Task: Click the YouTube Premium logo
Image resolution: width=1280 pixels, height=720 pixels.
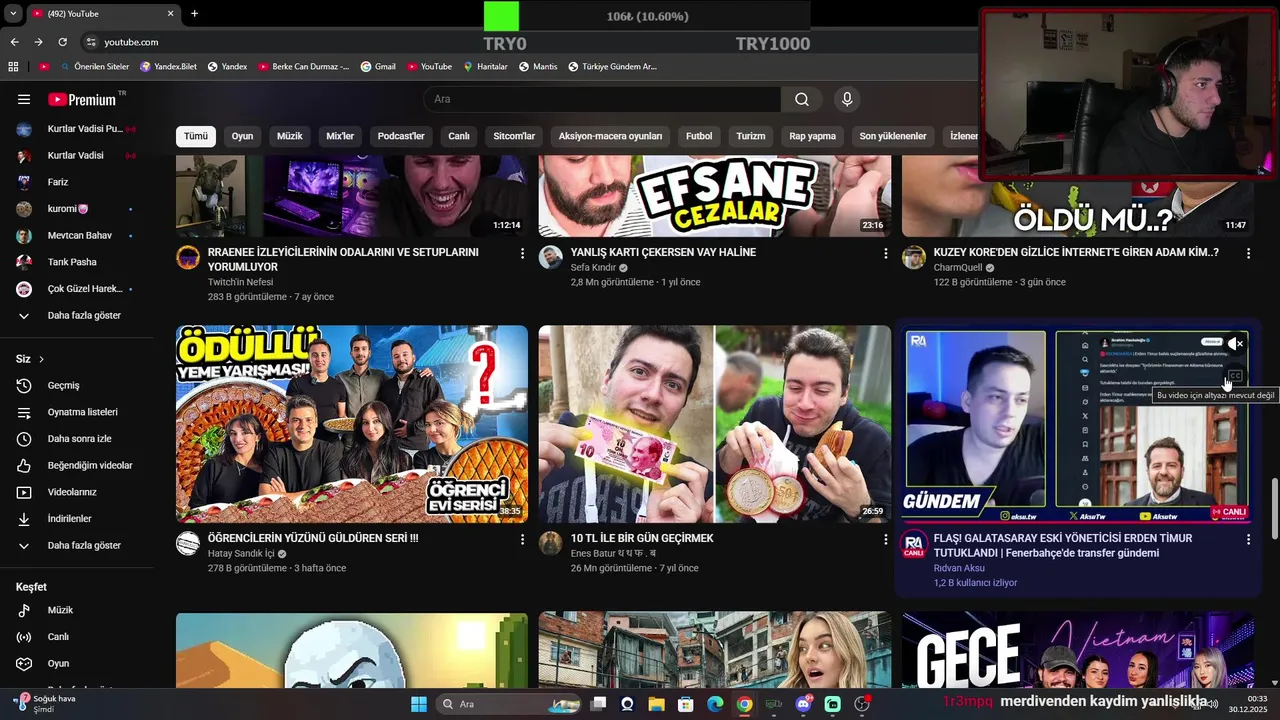Action: click(x=84, y=99)
